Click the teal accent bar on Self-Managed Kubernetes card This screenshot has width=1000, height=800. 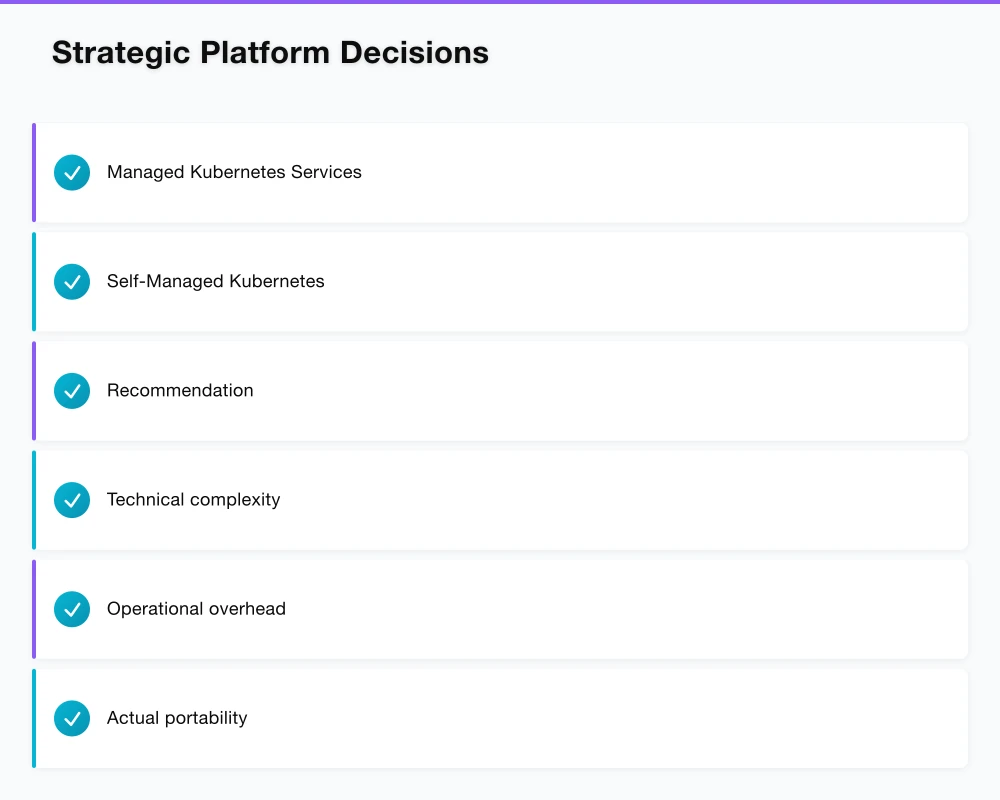pyautogui.click(x=34, y=282)
